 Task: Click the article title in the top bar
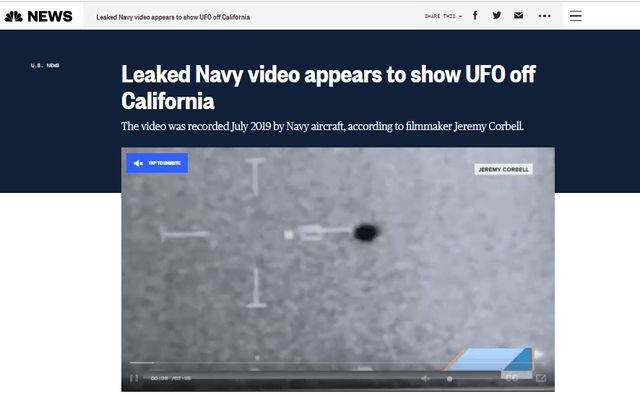173,17
